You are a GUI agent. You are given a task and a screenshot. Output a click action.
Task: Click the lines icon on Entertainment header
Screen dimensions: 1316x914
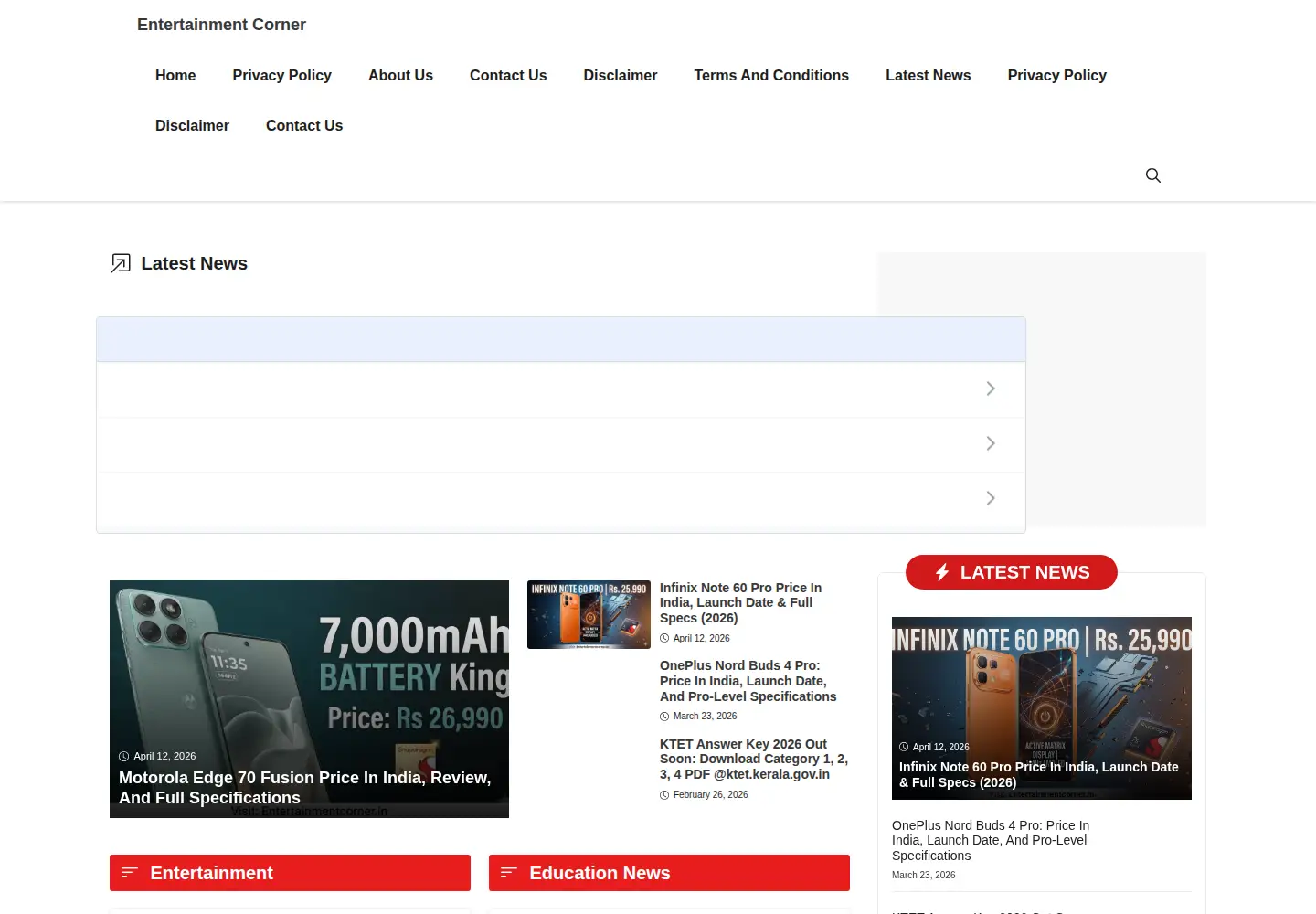(x=130, y=873)
